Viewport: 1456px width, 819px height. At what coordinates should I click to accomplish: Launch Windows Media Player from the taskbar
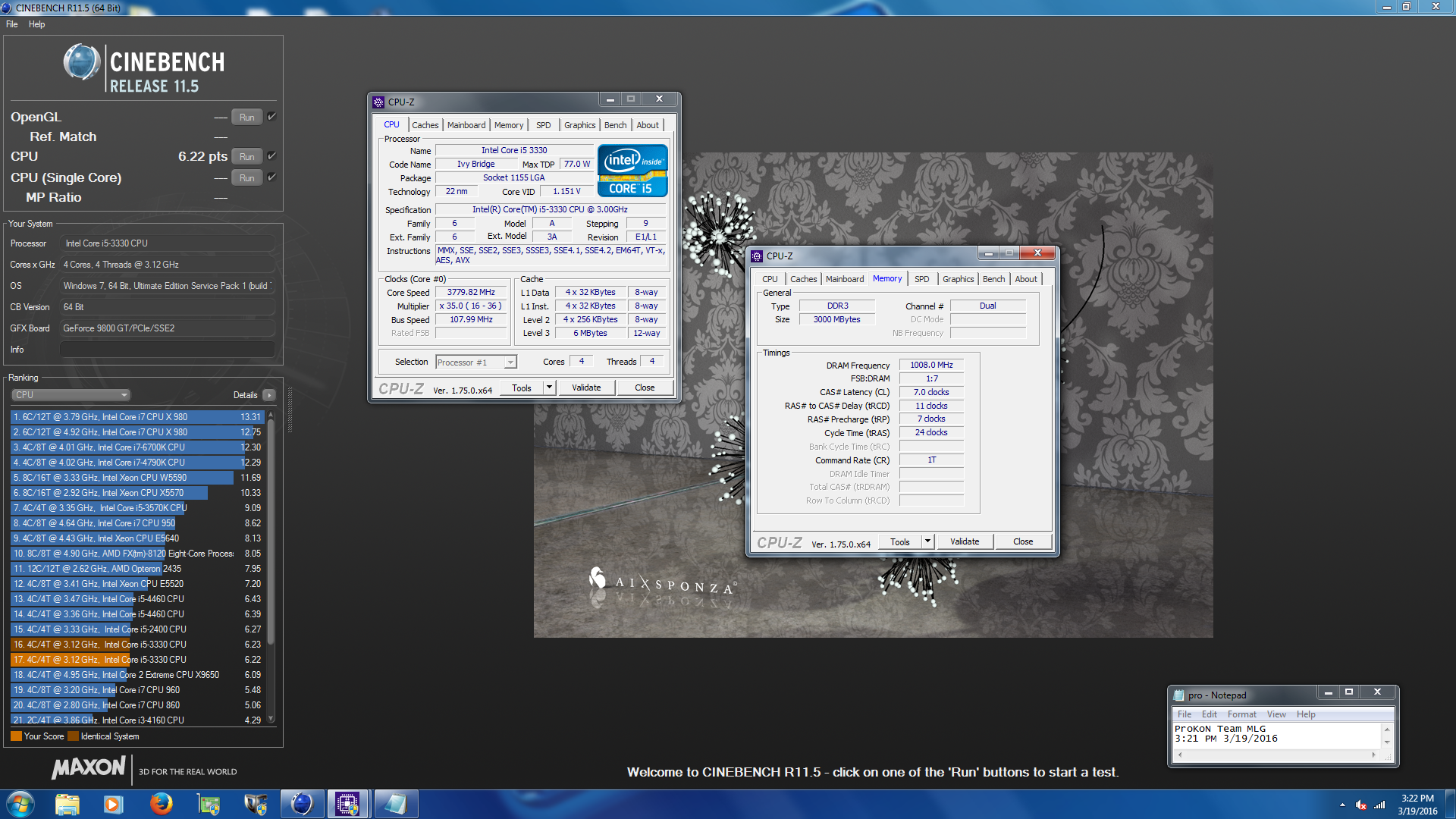(x=114, y=804)
